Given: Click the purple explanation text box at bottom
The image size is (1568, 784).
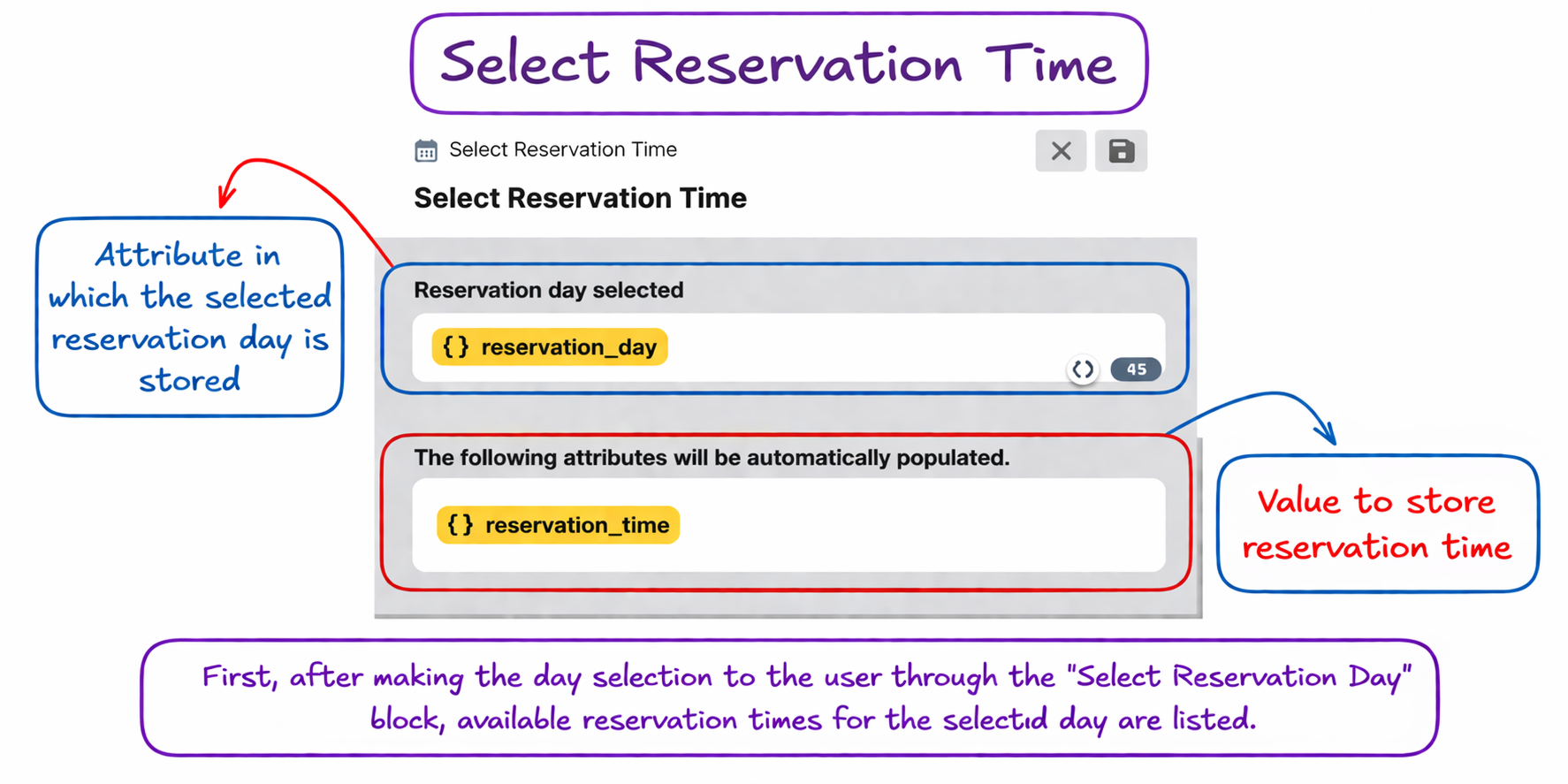Looking at the screenshot, I should 789,697.
